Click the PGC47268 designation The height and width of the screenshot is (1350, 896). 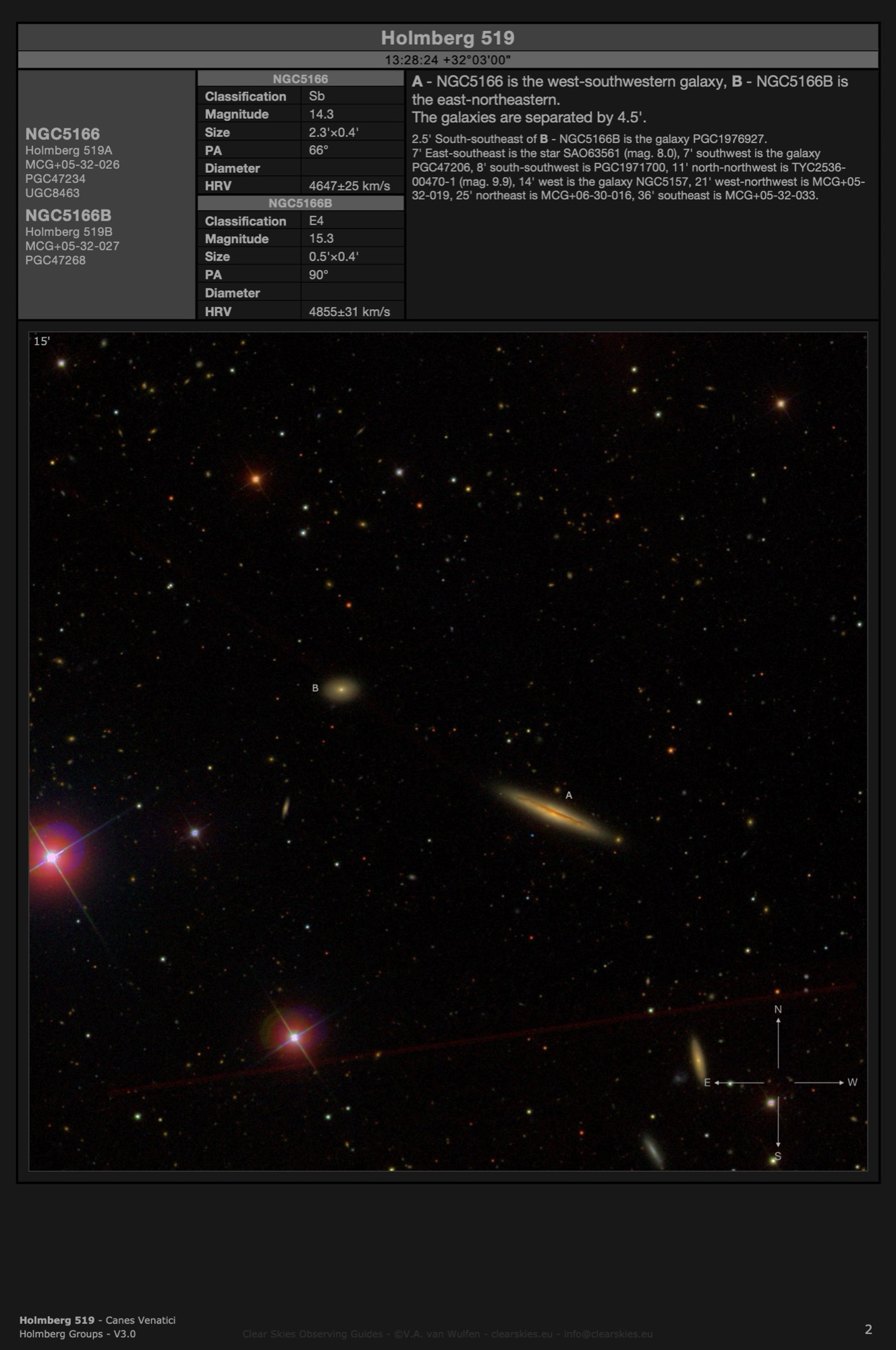click(55, 261)
